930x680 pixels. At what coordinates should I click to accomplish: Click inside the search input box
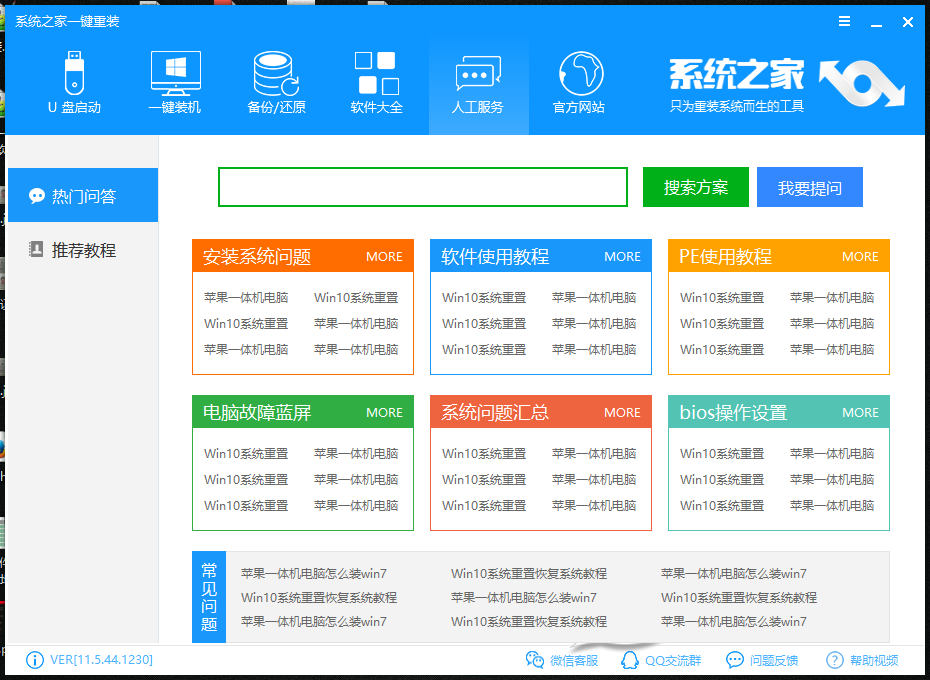pyautogui.click(x=422, y=186)
